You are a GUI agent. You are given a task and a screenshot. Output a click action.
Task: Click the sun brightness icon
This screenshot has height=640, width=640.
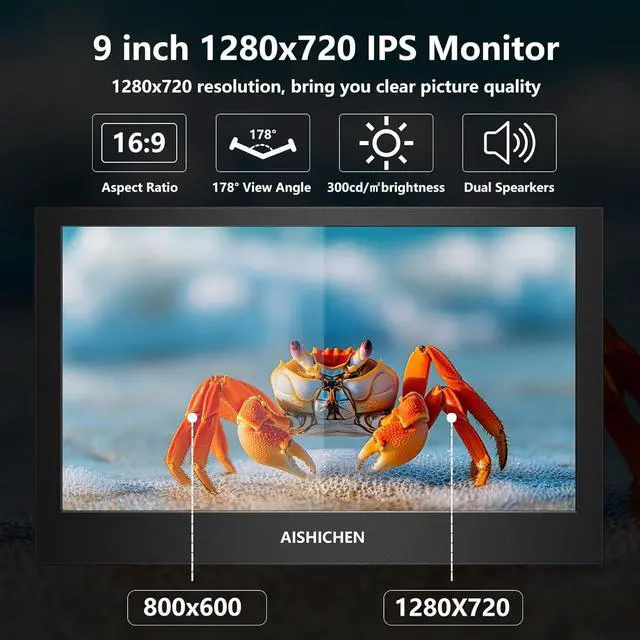coord(386,143)
